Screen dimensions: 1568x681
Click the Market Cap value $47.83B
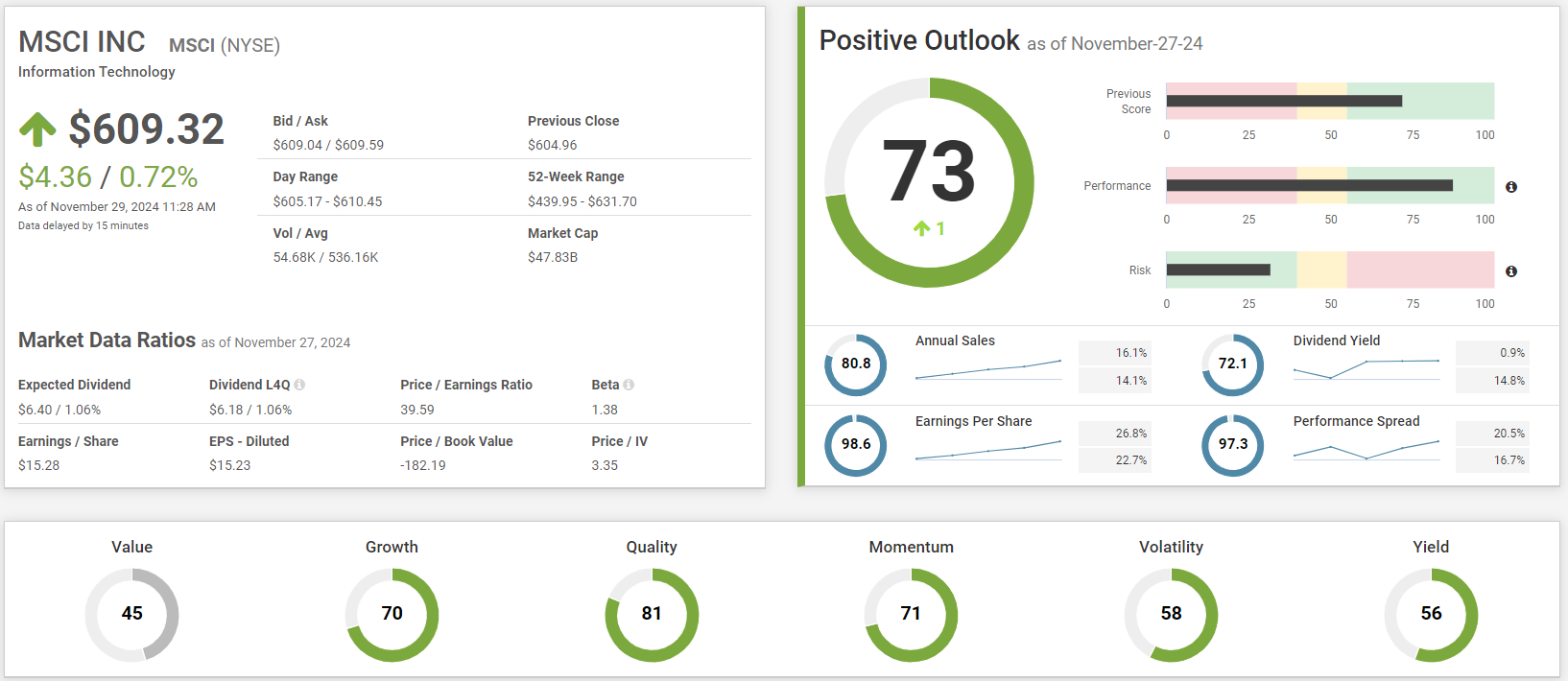pos(553,257)
